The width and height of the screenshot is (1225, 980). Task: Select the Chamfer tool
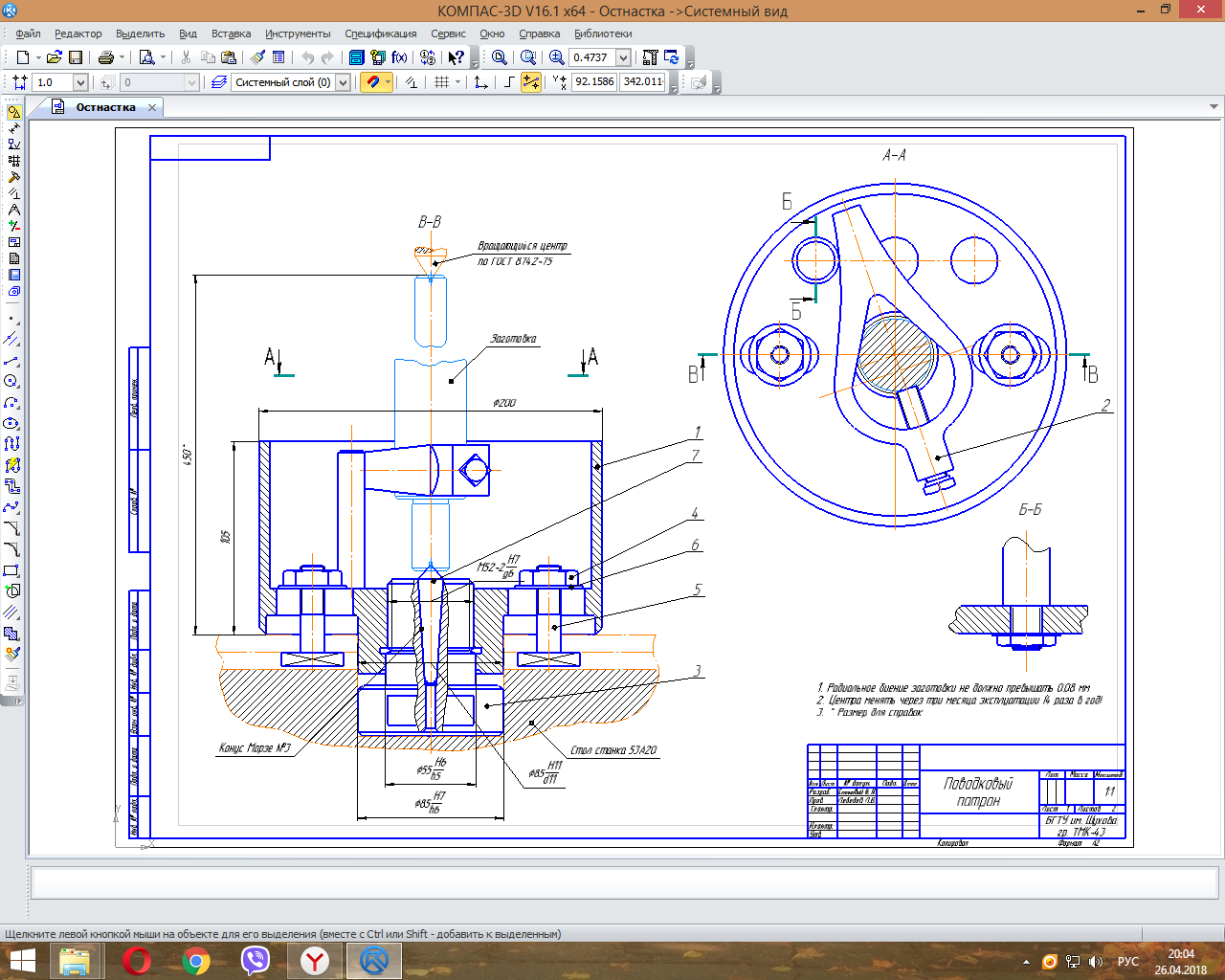click(x=11, y=528)
